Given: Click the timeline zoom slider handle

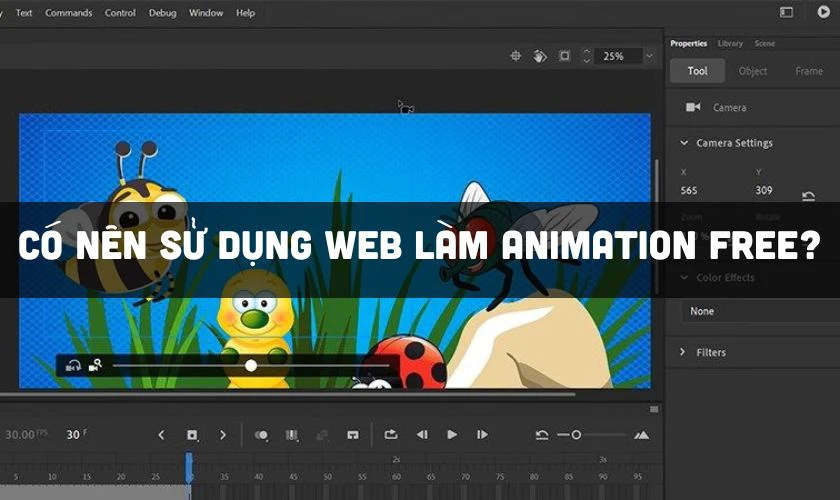Looking at the screenshot, I should [576, 435].
